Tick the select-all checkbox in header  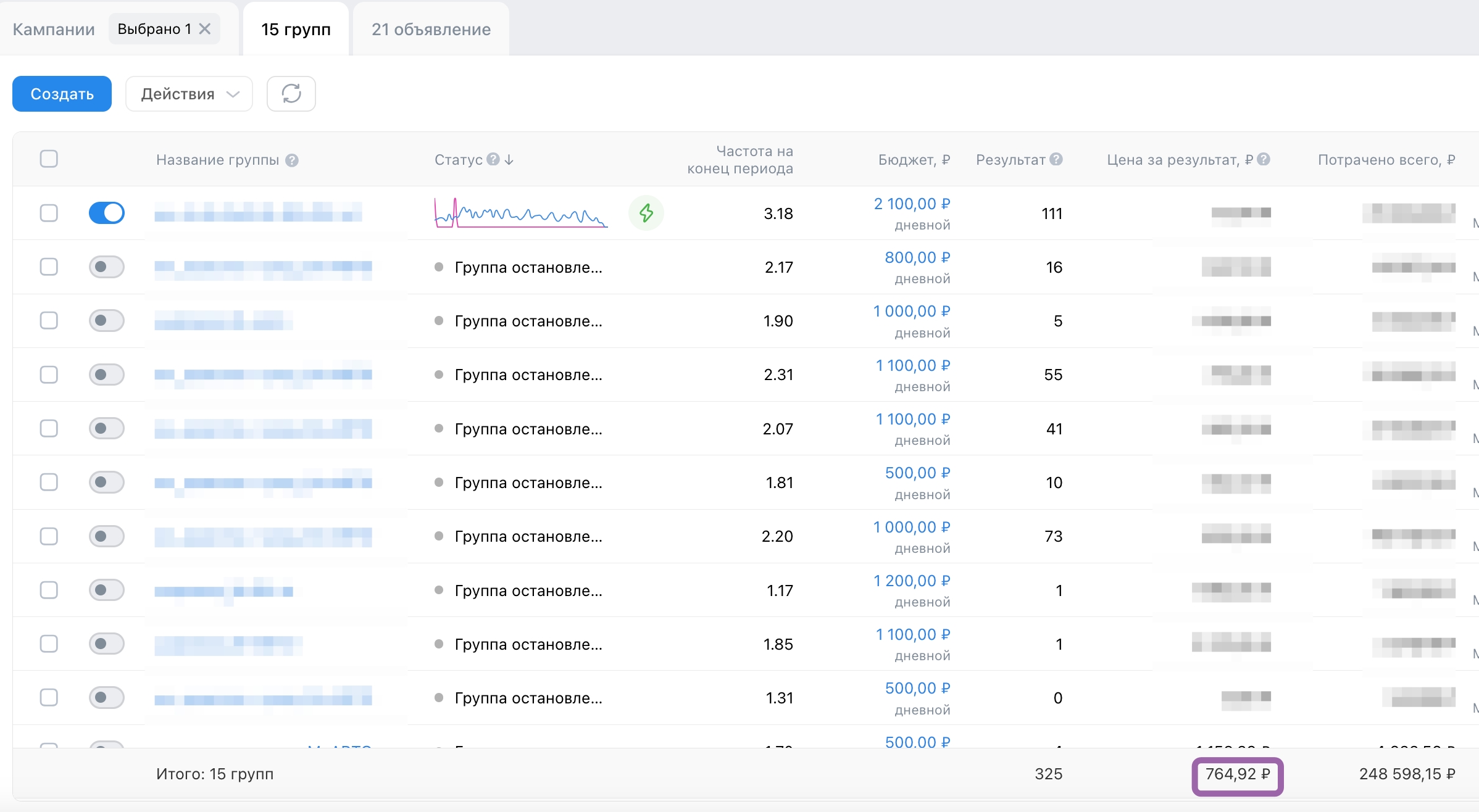pos(49,159)
